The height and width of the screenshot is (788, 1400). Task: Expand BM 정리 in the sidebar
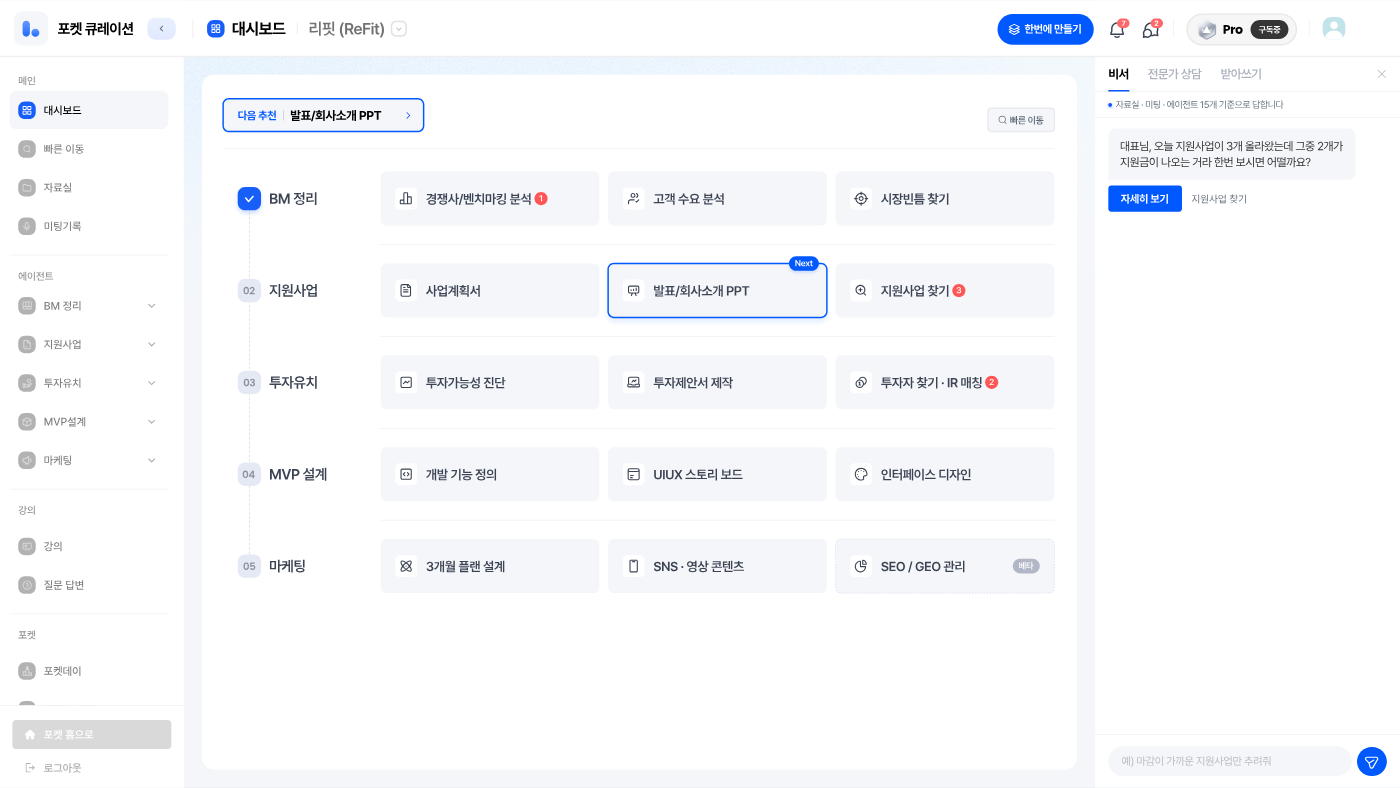click(89, 306)
